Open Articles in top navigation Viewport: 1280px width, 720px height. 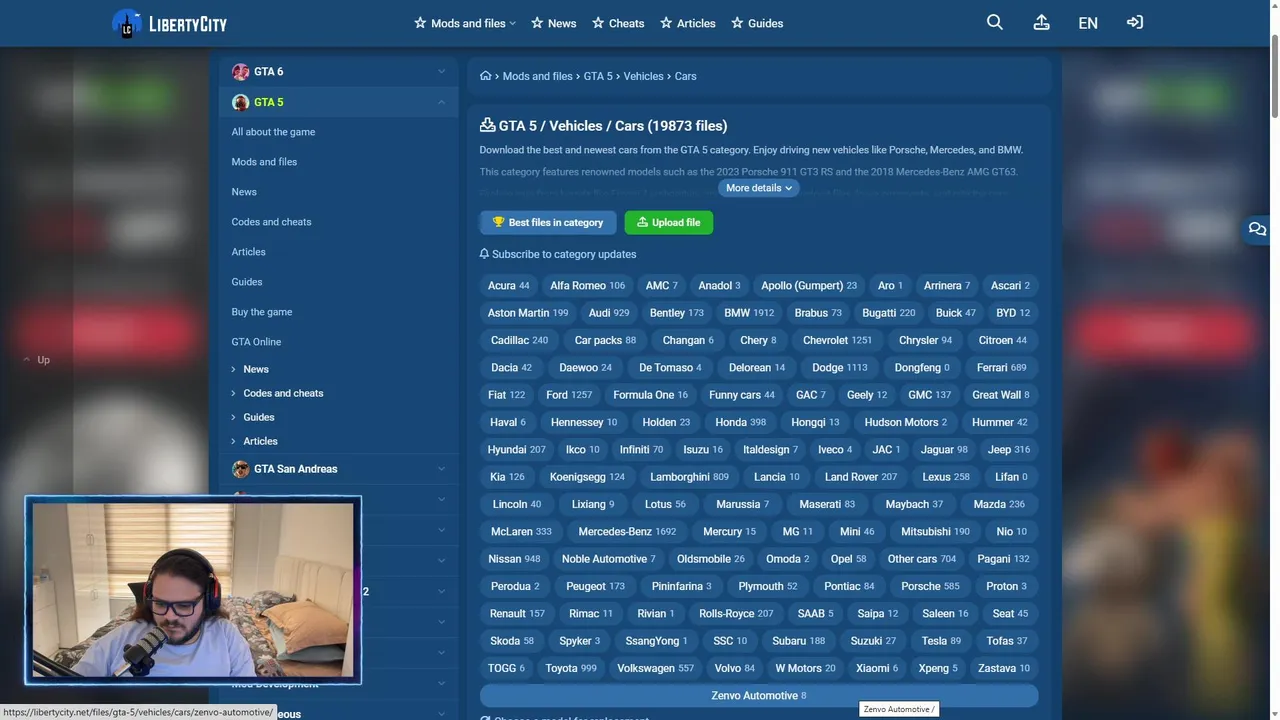[688, 23]
